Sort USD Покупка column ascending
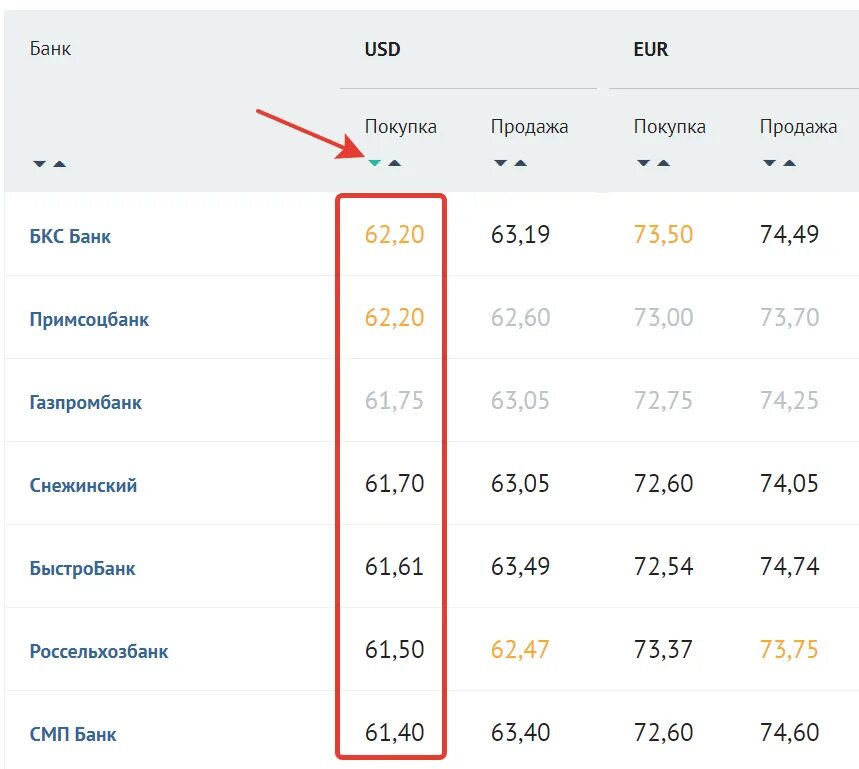The image size is (859, 769). click(x=394, y=163)
